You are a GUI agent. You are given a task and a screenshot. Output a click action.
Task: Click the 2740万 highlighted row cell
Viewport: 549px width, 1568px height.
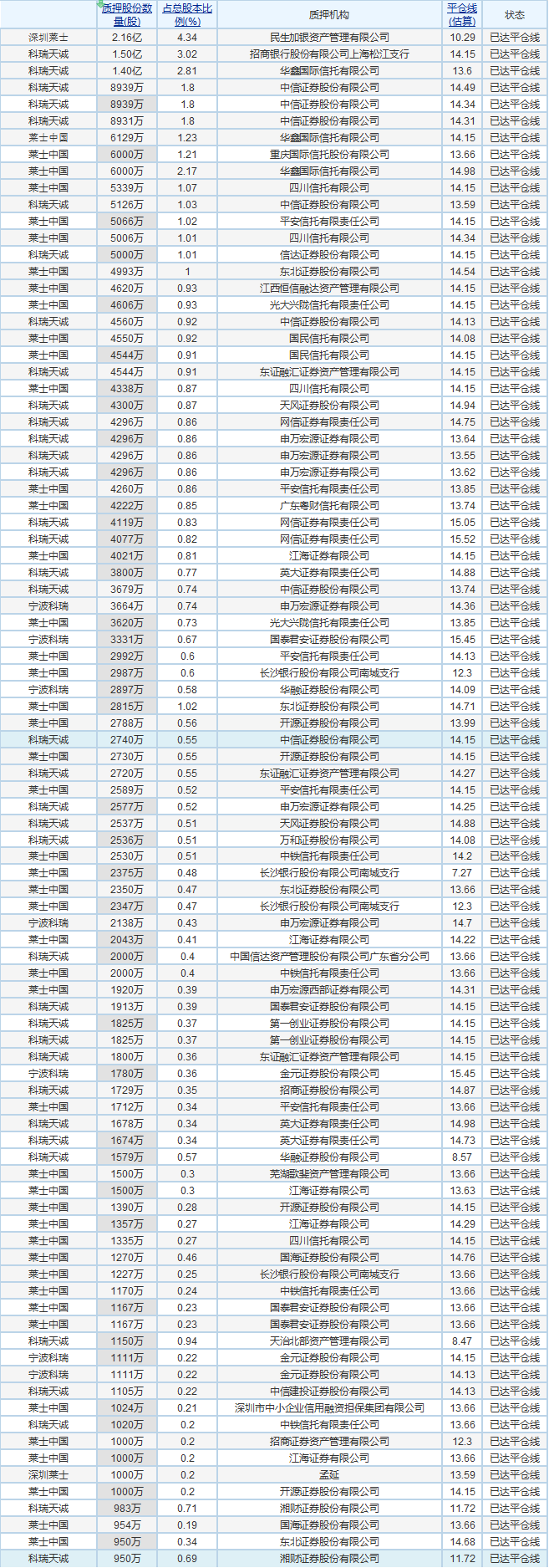pos(127,740)
